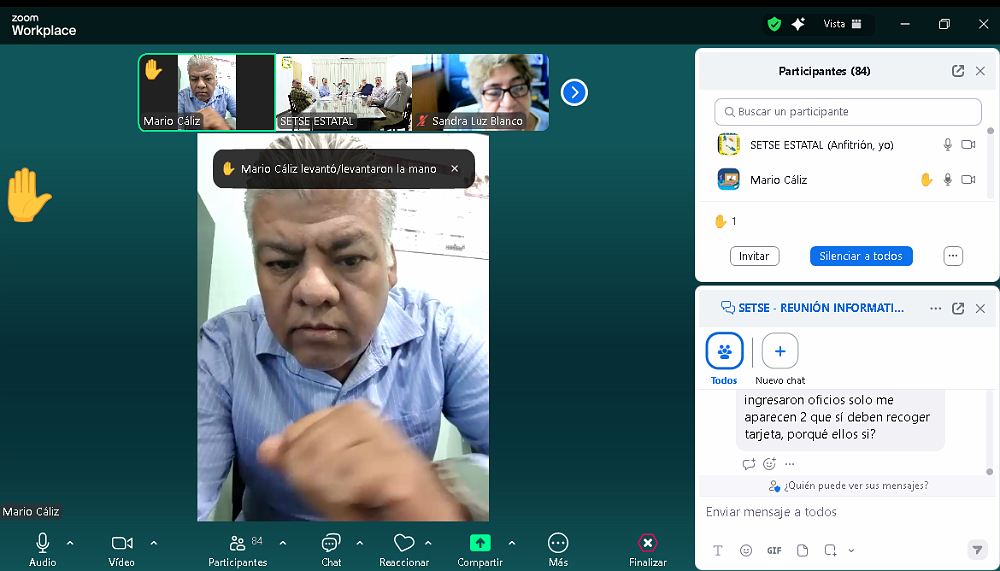Select the Todos chat tab
The height and width of the screenshot is (571, 1000).
pos(724,352)
